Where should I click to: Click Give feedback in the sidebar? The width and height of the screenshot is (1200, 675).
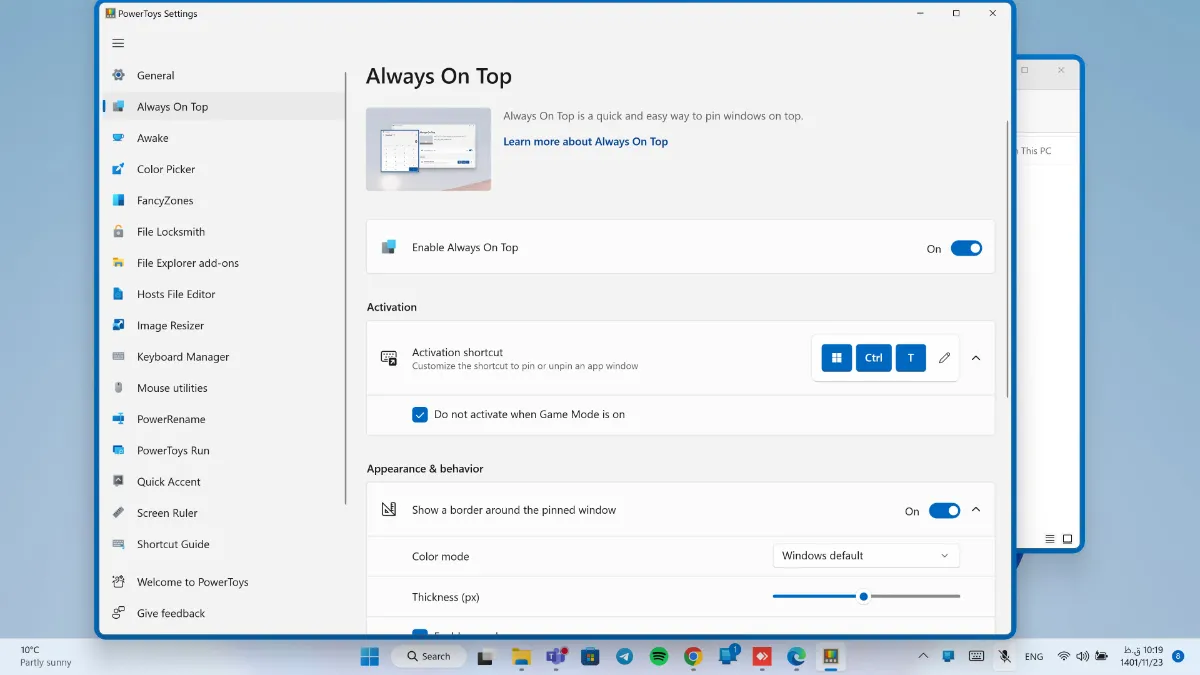click(171, 613)
